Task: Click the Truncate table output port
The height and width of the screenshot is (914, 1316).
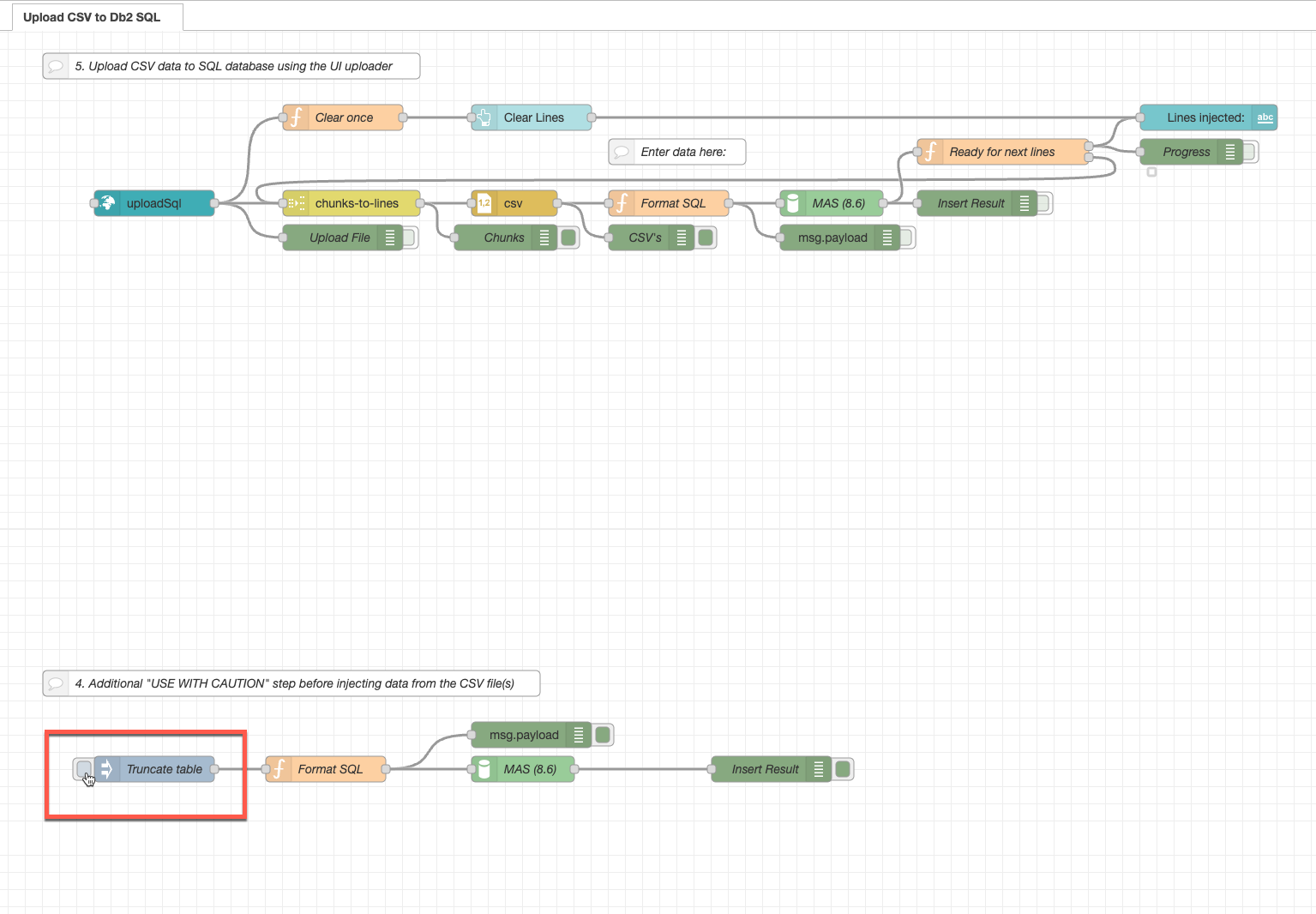Action: (214, 769)
